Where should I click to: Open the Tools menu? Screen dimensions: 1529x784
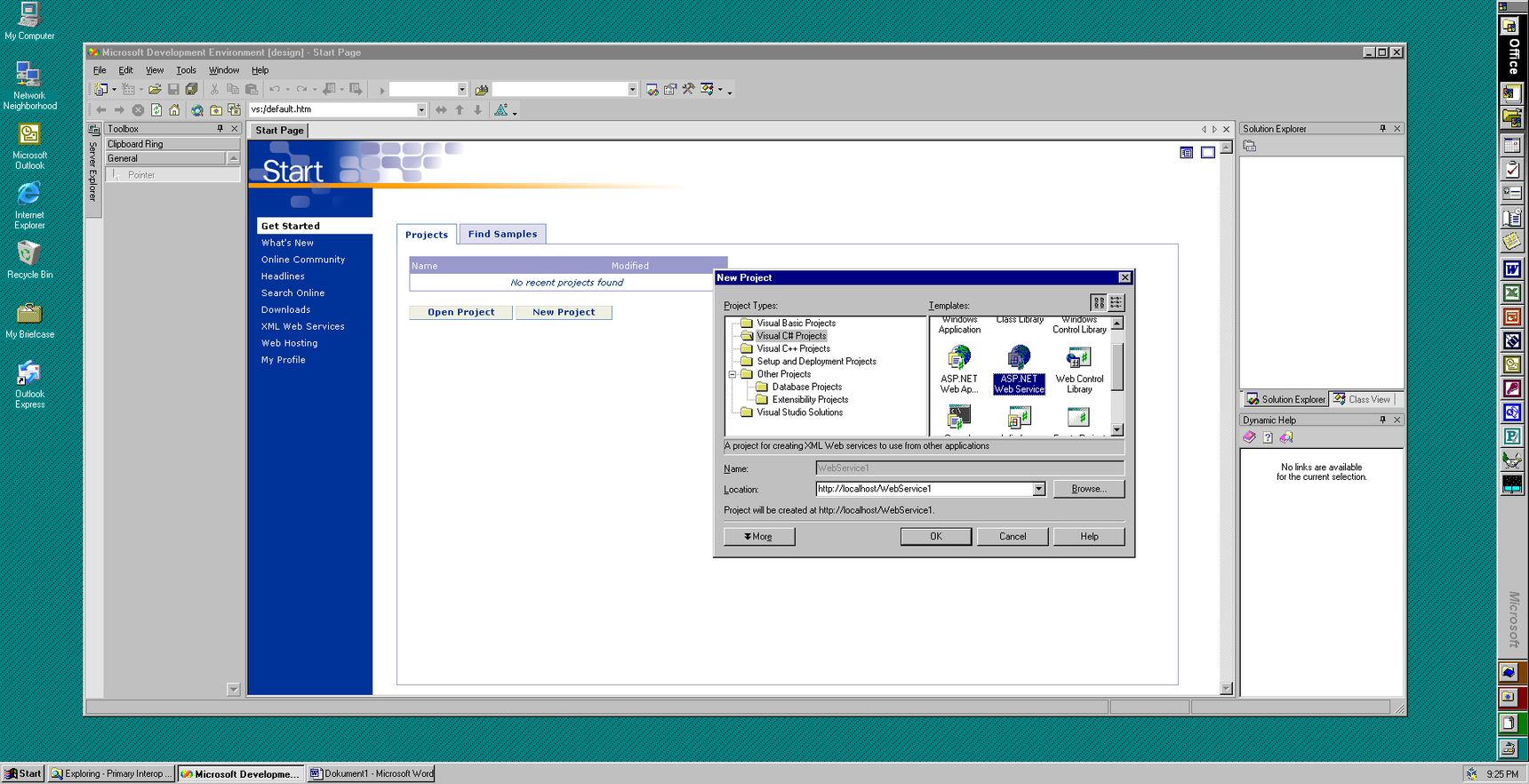point(186,70)
